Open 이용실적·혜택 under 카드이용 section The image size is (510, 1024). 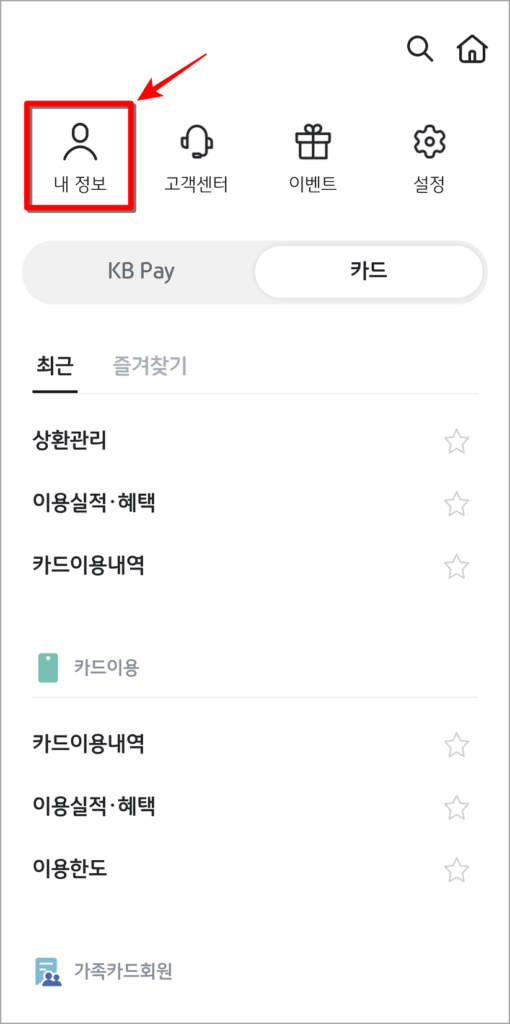click(x=94, y=807)
